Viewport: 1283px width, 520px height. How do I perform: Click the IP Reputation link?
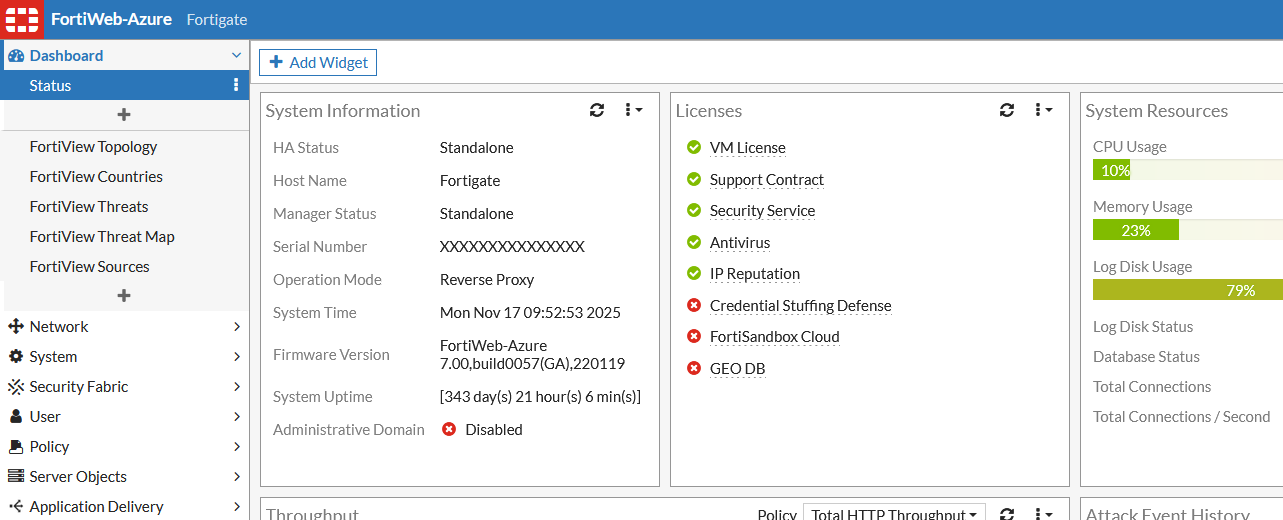pyautogui.click(x=755, y=274)
